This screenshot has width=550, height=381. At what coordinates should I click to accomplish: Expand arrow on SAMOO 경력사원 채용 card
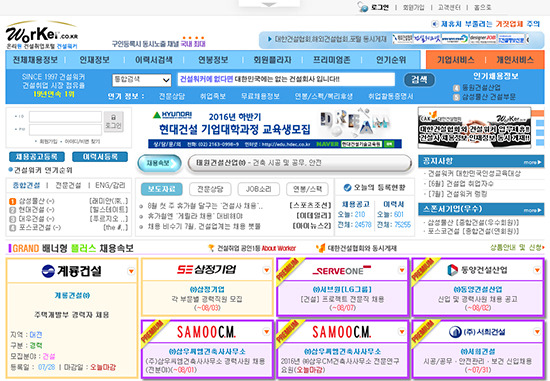pyautogui.click(x=267, y=332)
